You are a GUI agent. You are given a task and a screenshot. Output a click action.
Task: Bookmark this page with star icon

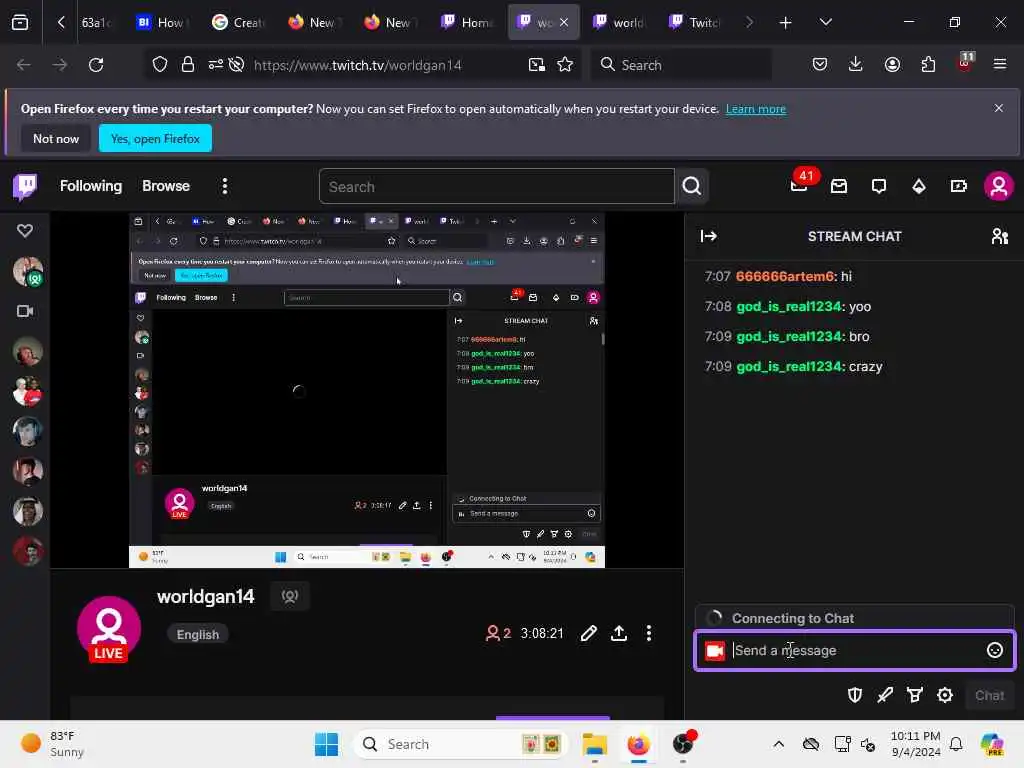pos(565,65)
